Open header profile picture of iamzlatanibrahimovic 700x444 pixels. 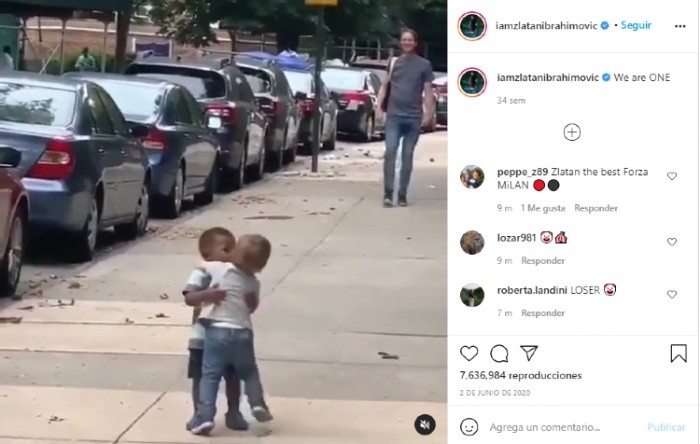click(x=472, y=26)
